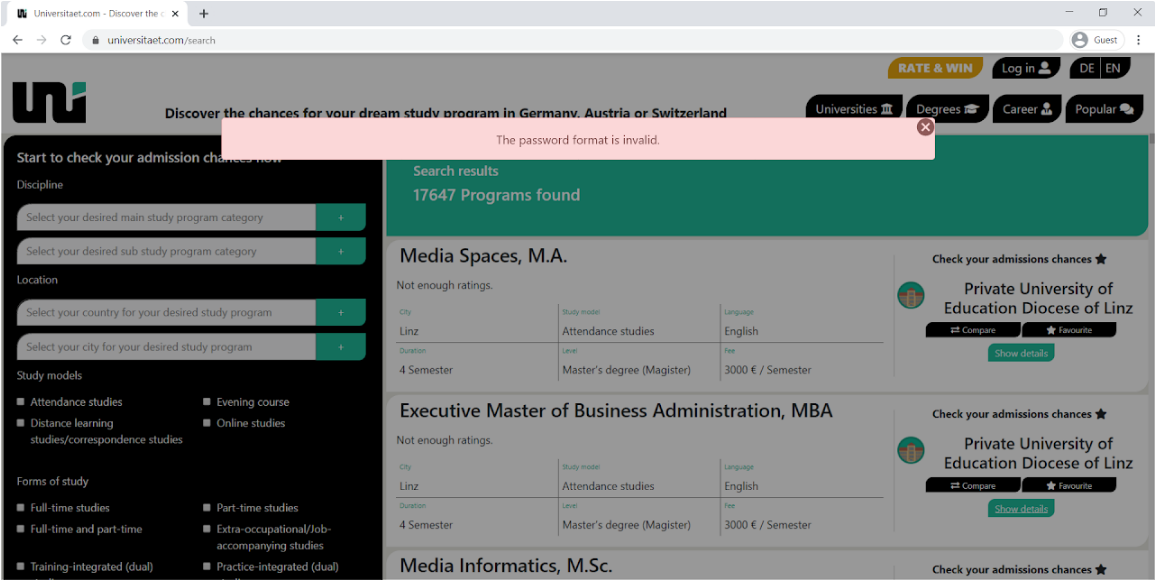This screenshot has width=1156, height=580.
Task: Click university badge icon beside Media Spaces
Action: [x=910, y=296]
